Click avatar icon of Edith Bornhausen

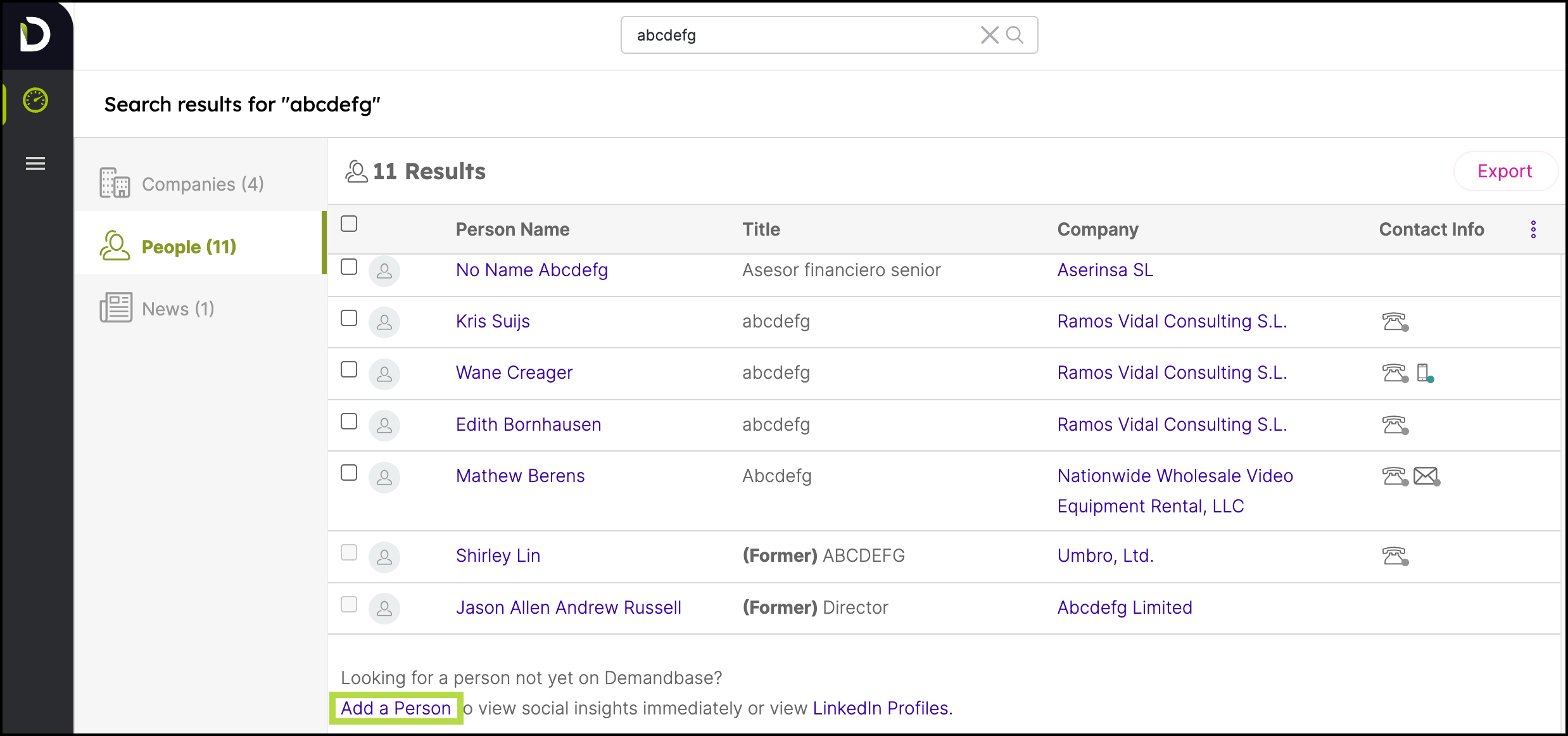click(384, 426)
